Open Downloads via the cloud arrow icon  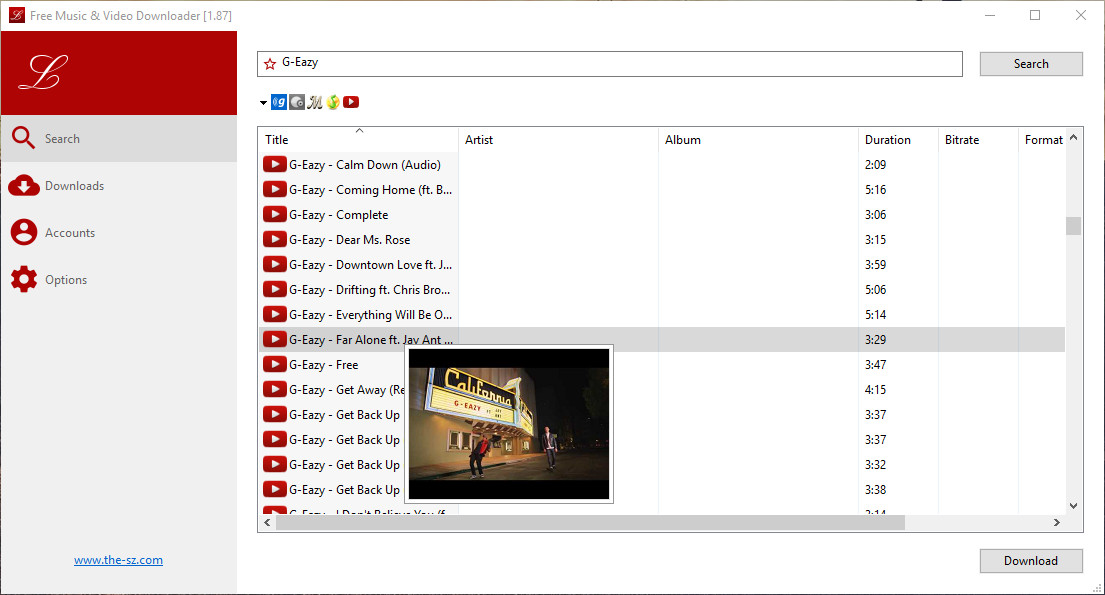[x=23, y=185]
